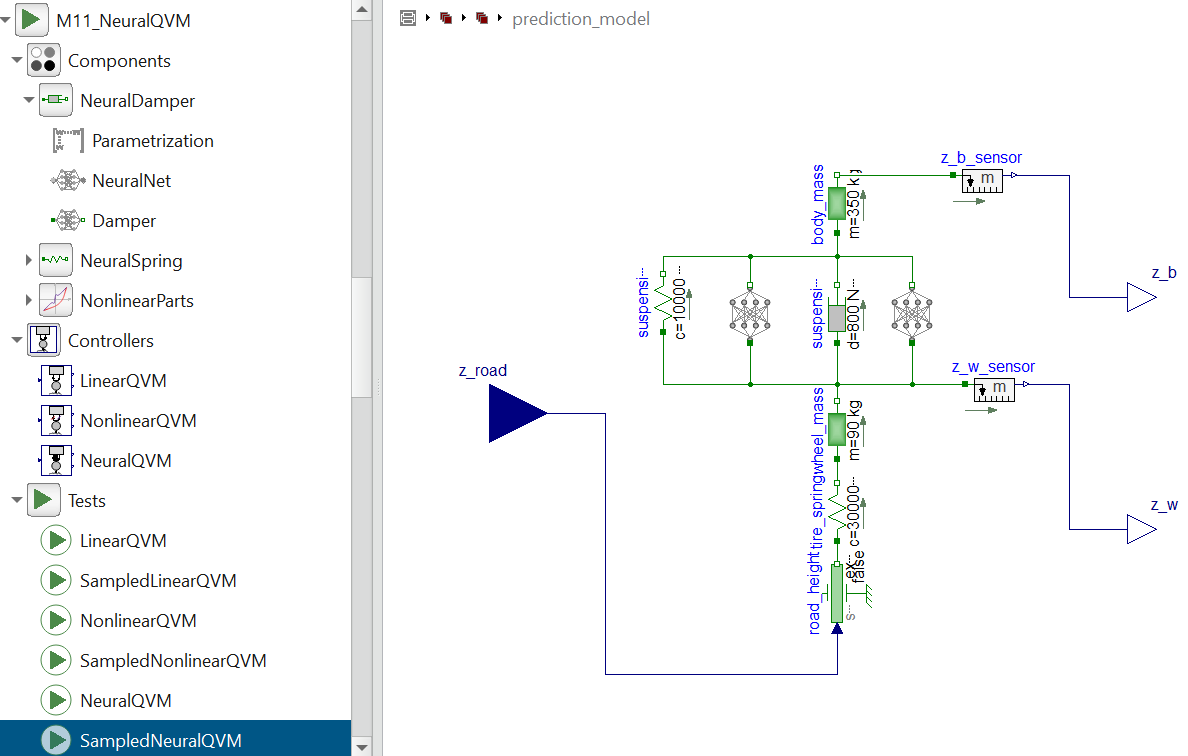
Task: Click the body_mass block in diagram
Action: coord(836,203)
